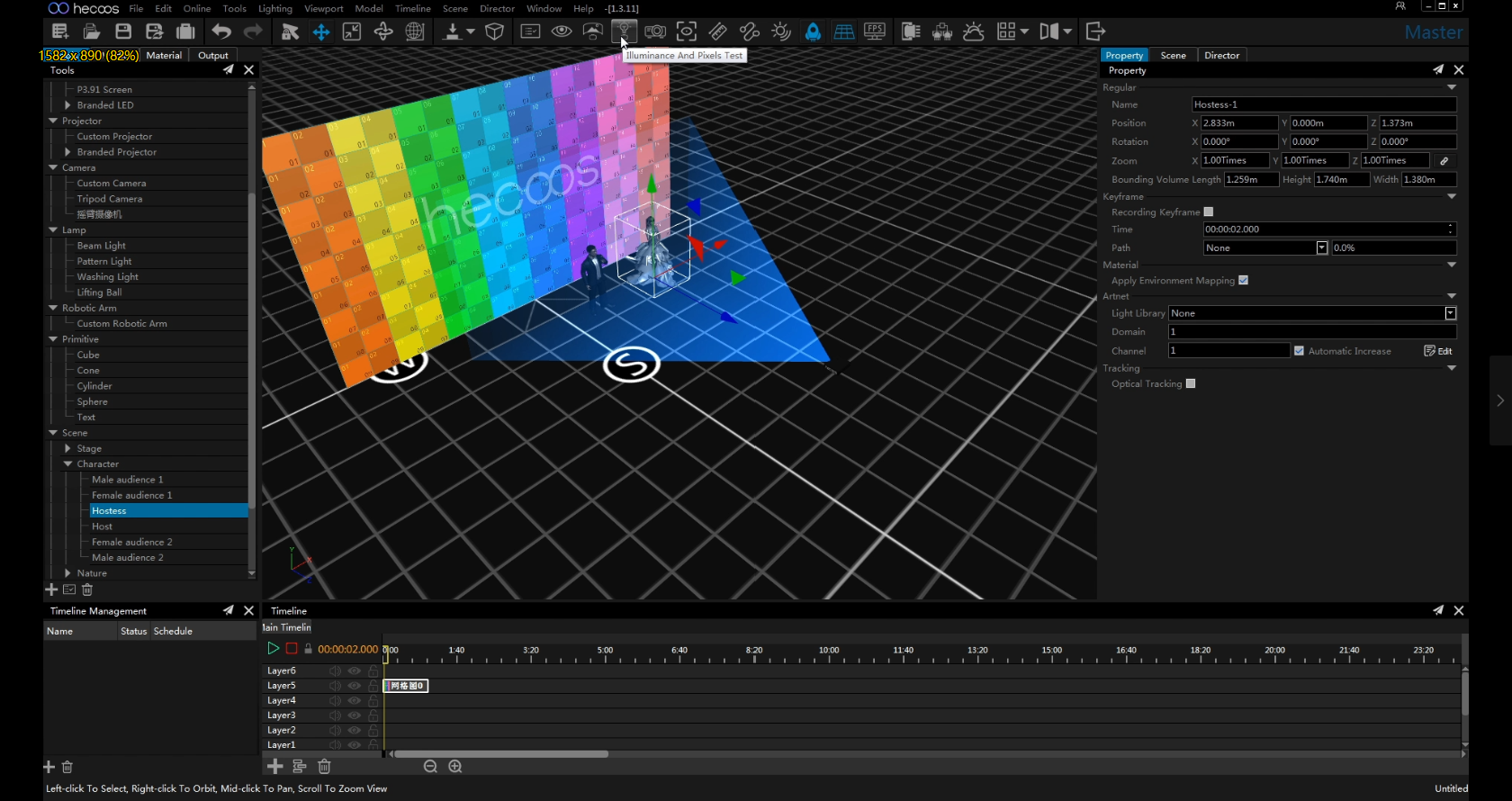
Task: Click the timeline horizontal scrollbar
Action: (501, 754)
